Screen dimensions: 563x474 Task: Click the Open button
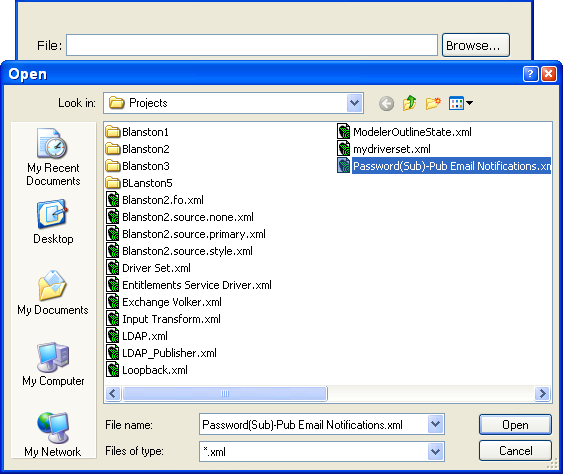515,425
